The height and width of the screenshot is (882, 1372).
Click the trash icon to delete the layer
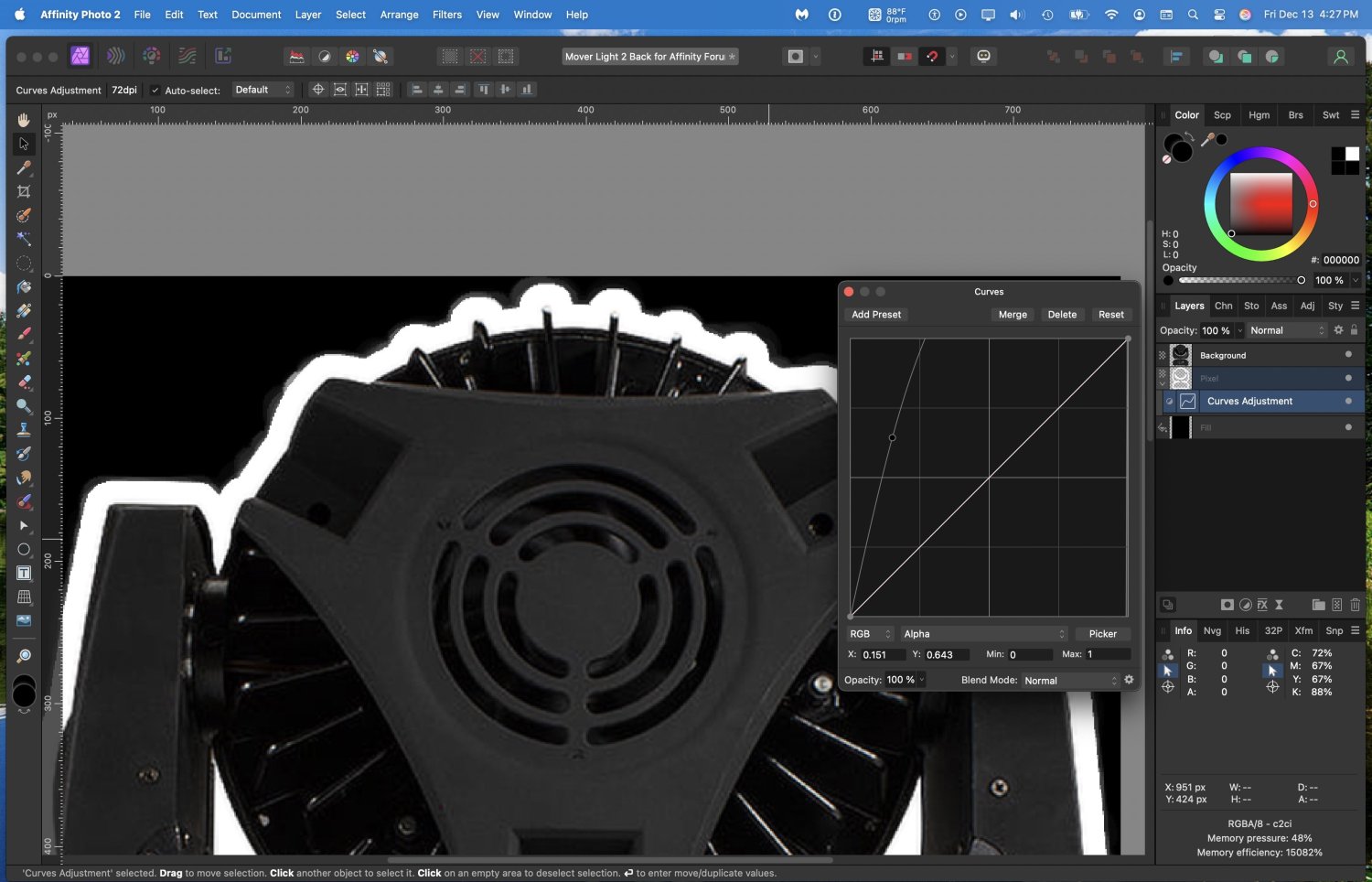click(1356, 605)
